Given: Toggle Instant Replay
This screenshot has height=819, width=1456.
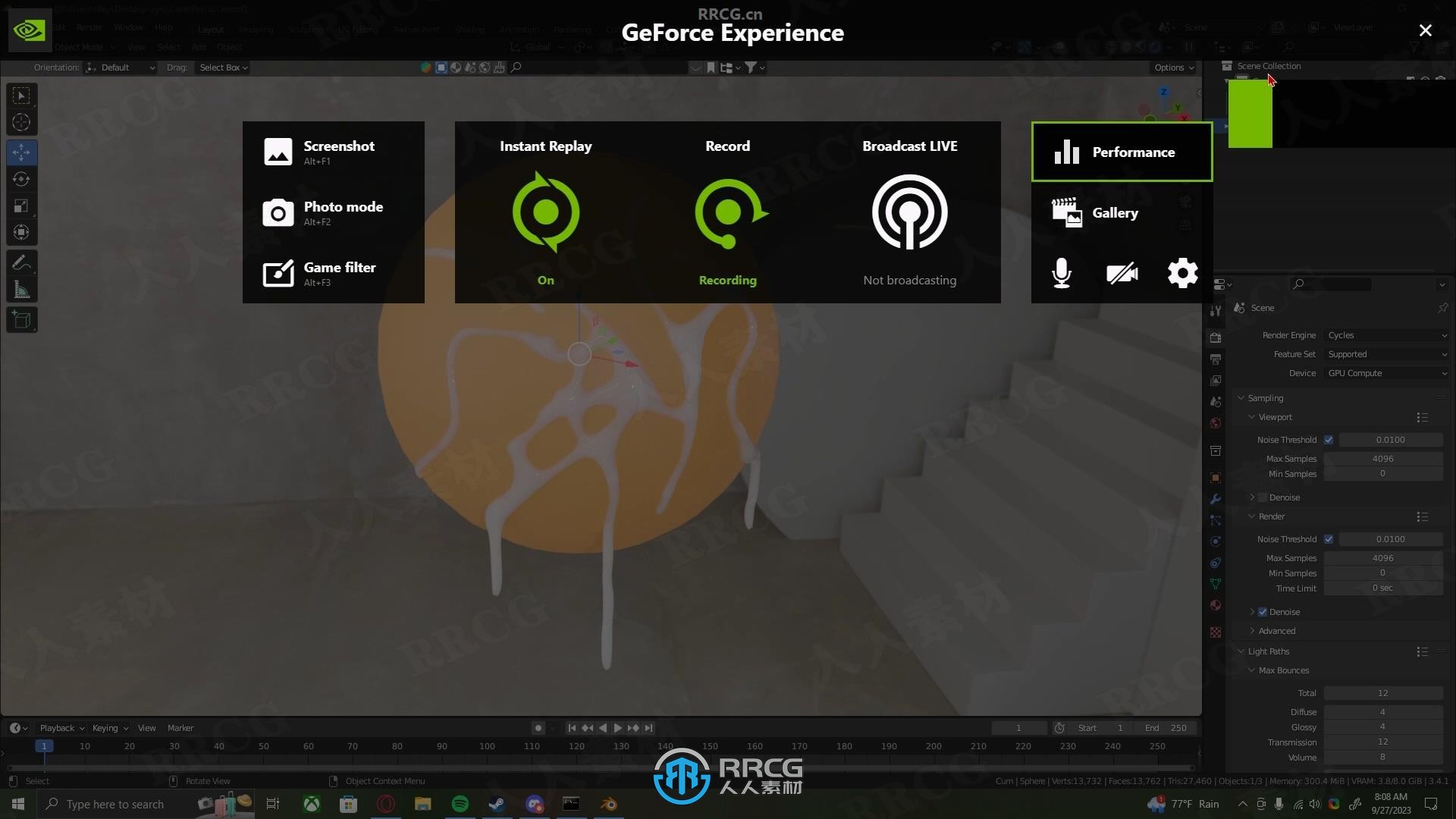Looking at the screenshot, I should 546,212.
